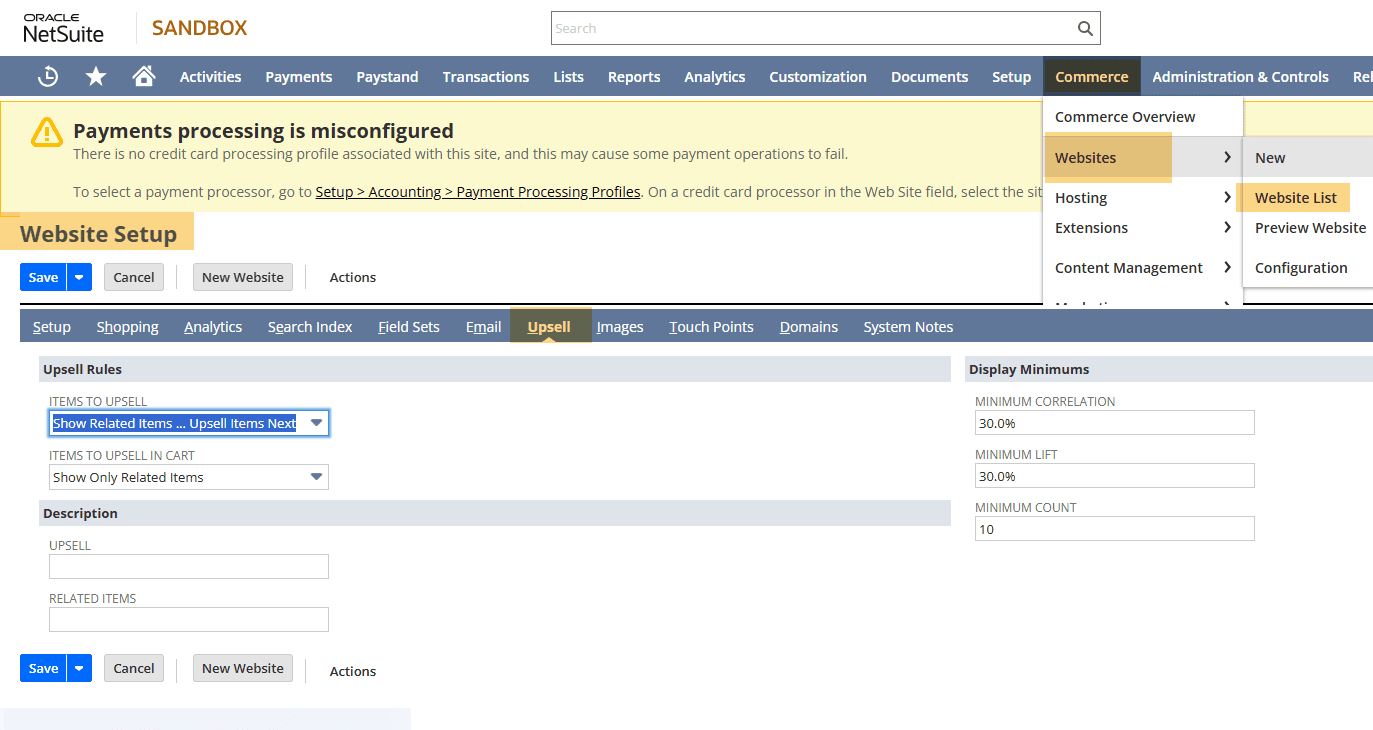Click the bottom New Website button
Viewport: 1373px width, 730px height.
pyautogui.click(x=243, y=668)
